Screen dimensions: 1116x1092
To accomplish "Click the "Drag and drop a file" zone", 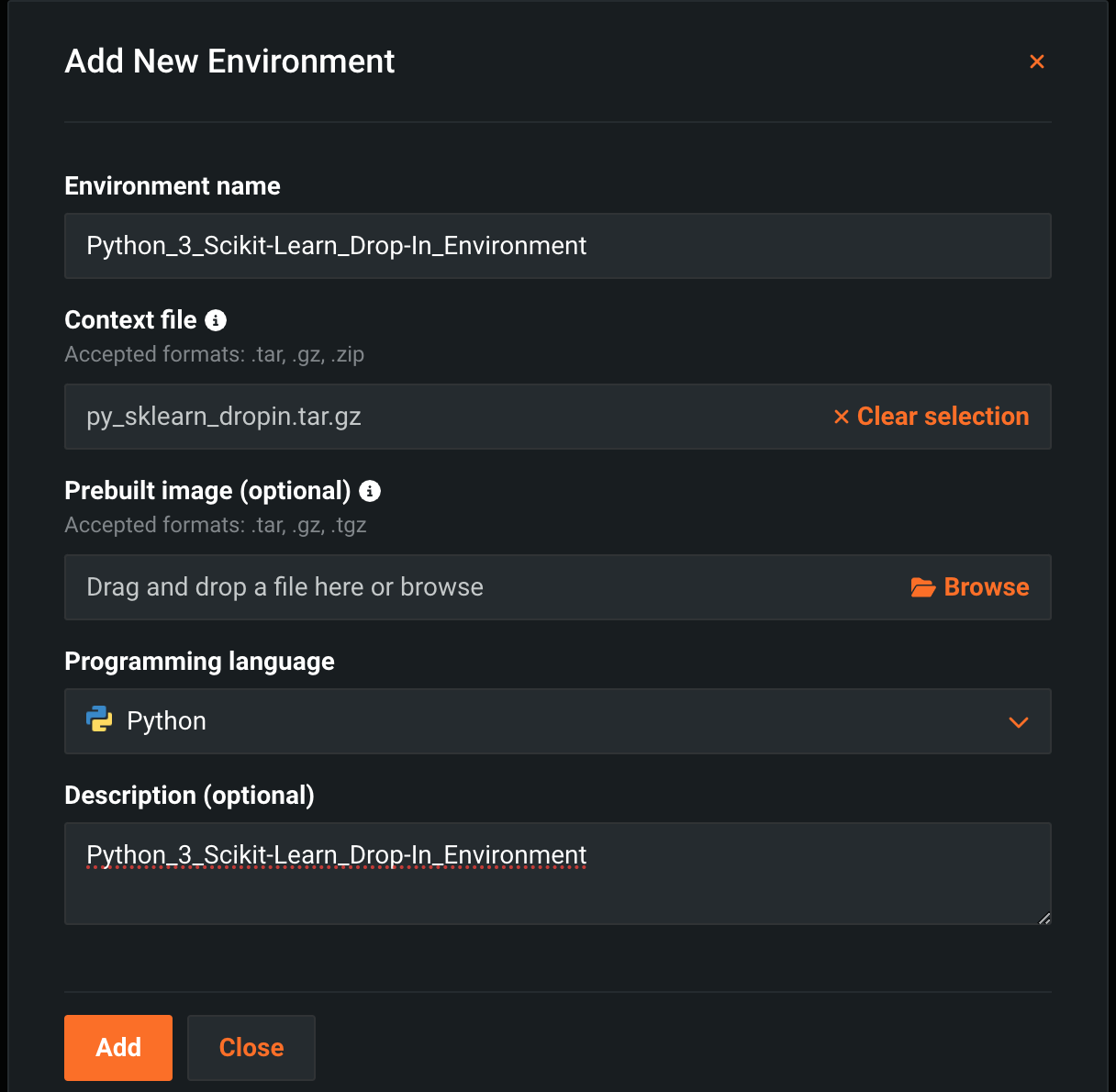I will pyautogui.click(x=459, y=587).
